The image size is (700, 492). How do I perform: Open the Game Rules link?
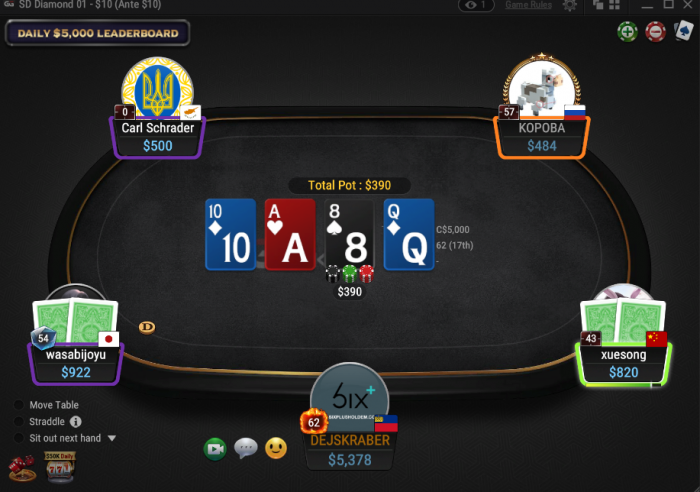529,5
